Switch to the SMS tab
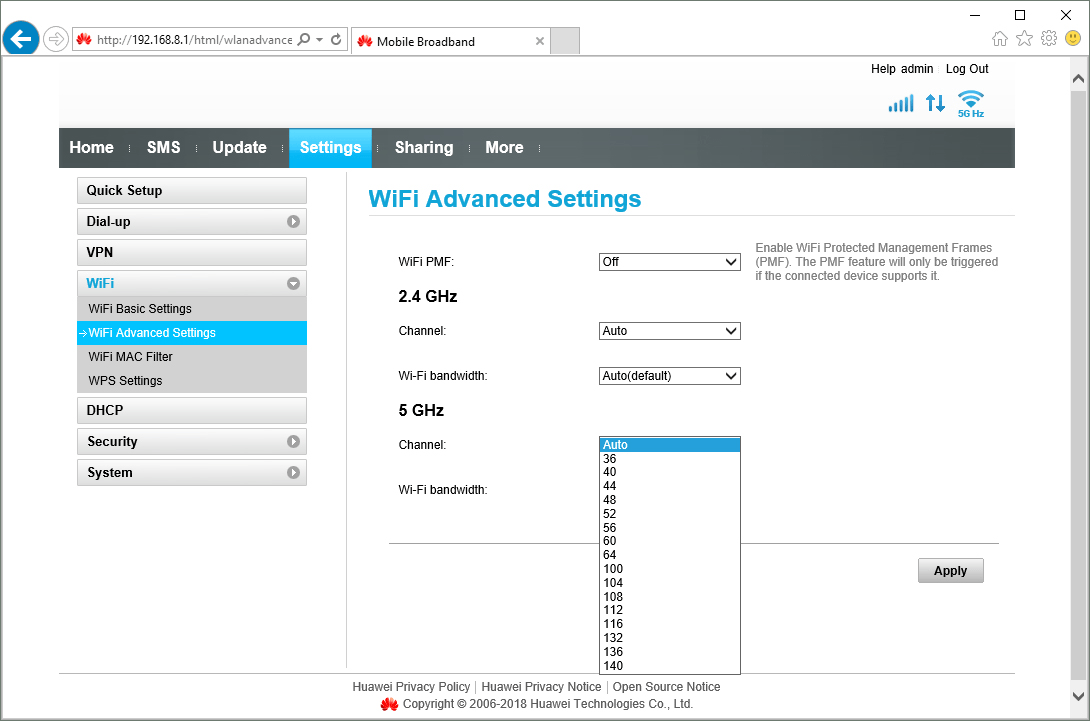 (x=163, y=147)
